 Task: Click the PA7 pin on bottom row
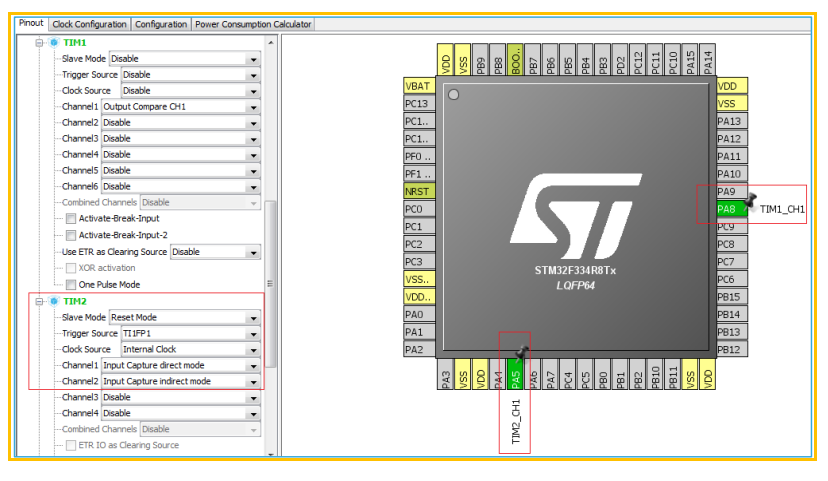pos(550,374)
